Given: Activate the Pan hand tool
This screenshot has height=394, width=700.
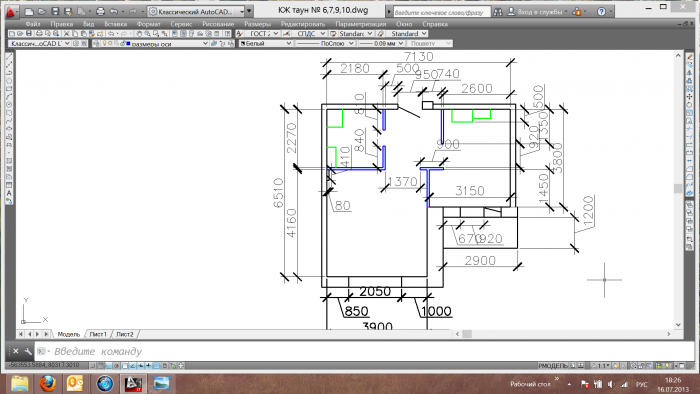Looking at the screenshot, I should [x=139, y=33].
